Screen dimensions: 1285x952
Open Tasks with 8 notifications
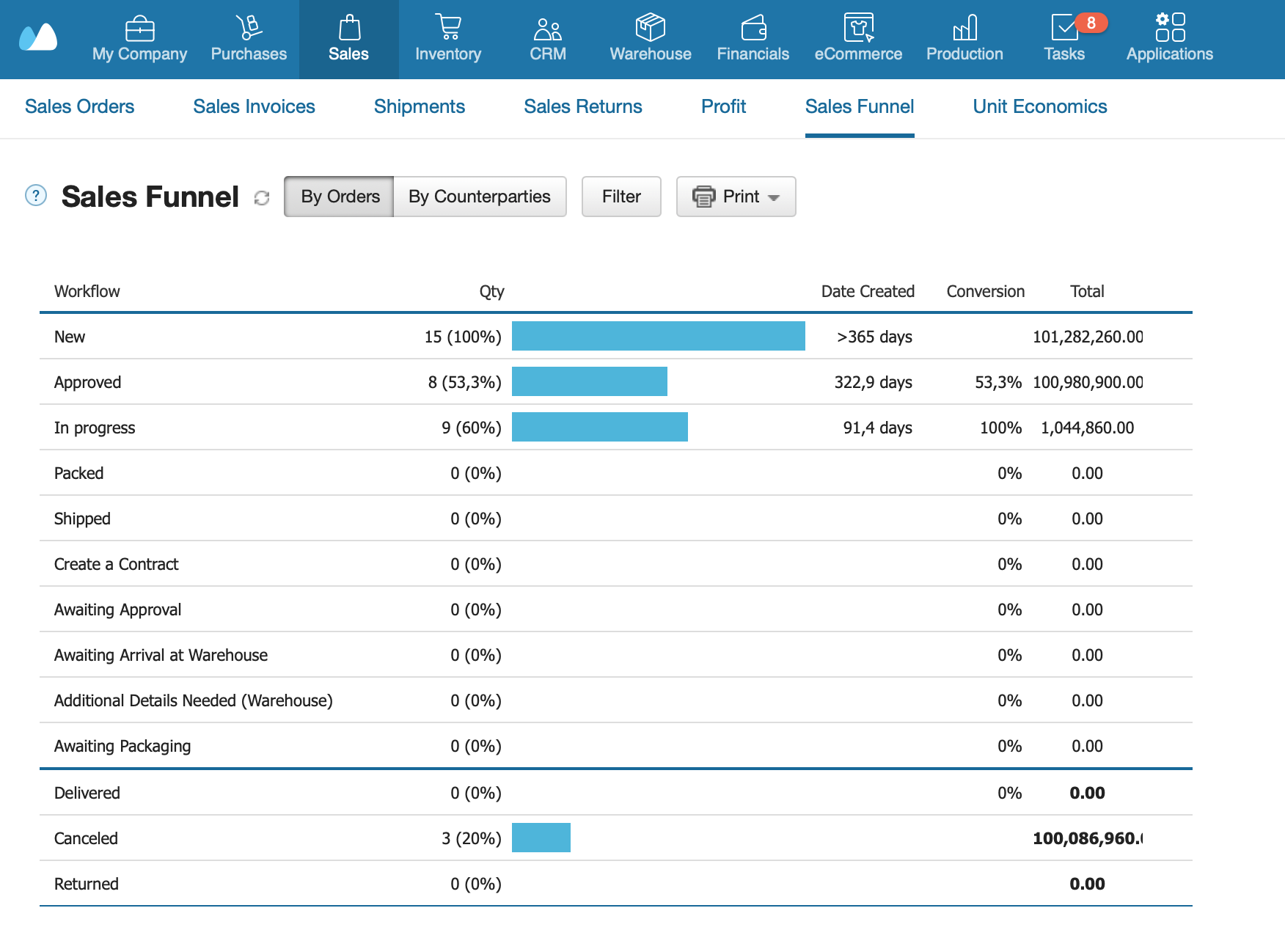[x=1064, y=40]
